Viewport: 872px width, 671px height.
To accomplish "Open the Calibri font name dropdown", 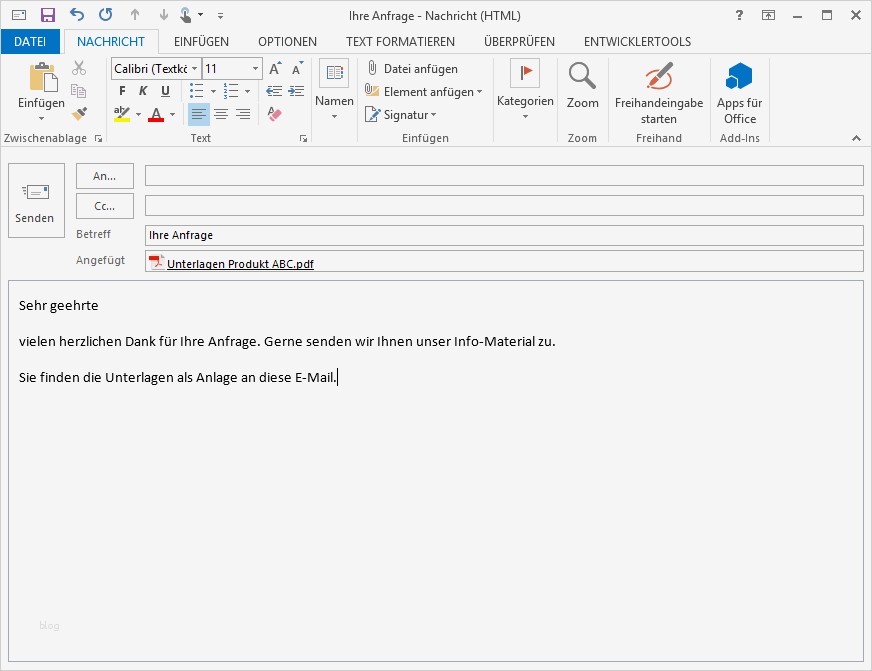I will (x=194, y=69).
